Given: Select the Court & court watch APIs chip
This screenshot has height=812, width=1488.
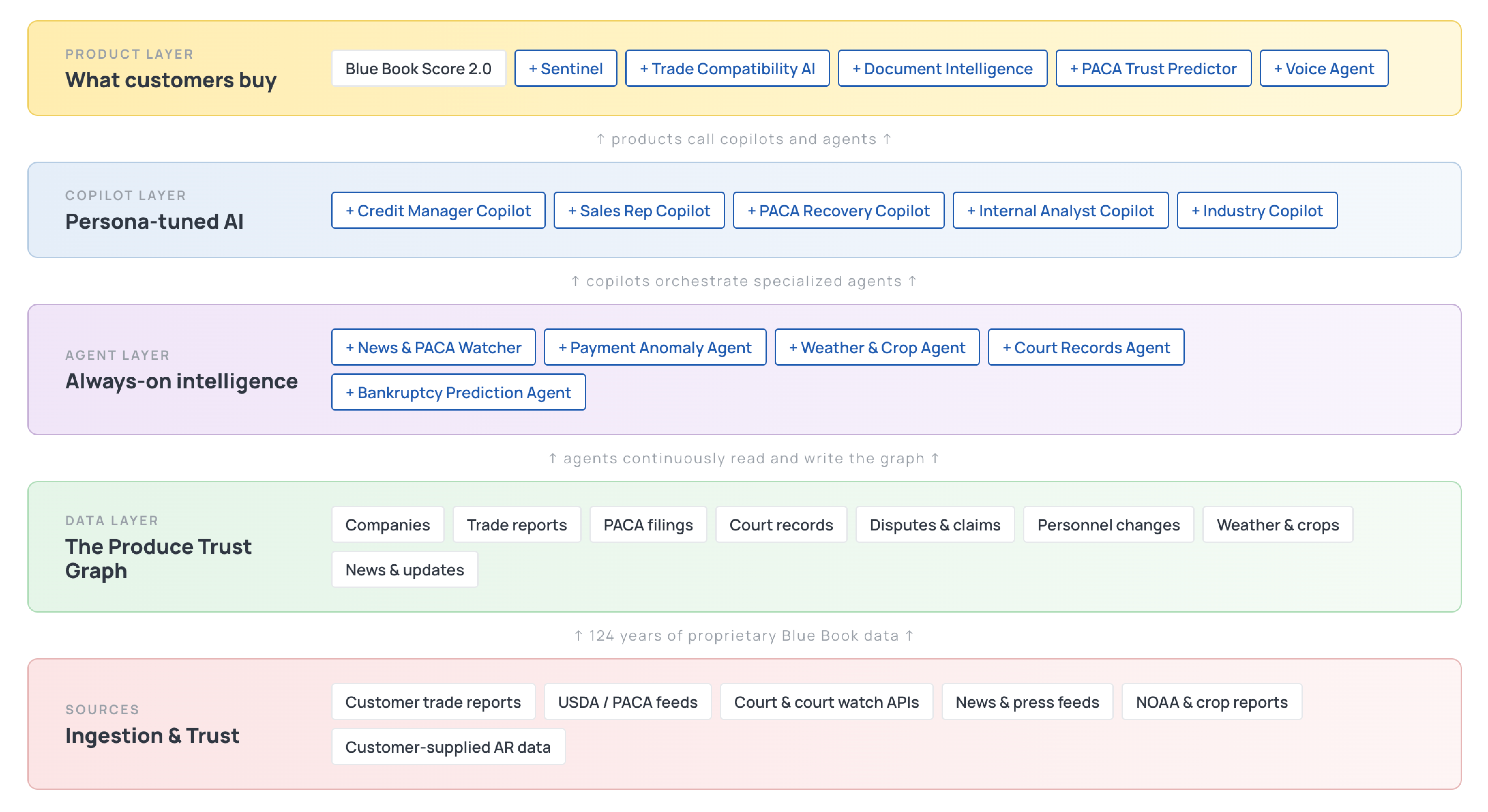Looking at the screenshot, I should (826, 702).
